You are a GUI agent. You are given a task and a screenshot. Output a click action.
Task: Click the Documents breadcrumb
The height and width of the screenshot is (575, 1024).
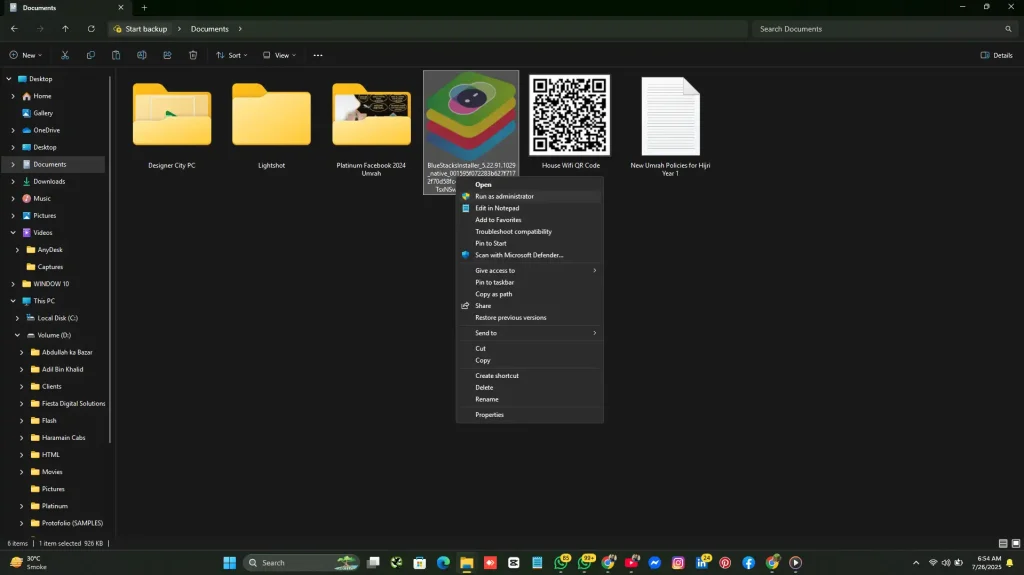[210, 29]
